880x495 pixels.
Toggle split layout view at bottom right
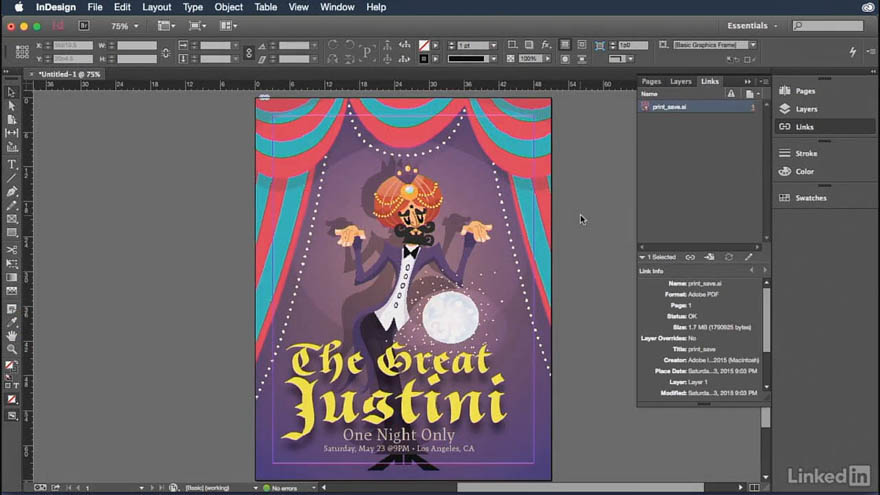click(x=754, y=488)
